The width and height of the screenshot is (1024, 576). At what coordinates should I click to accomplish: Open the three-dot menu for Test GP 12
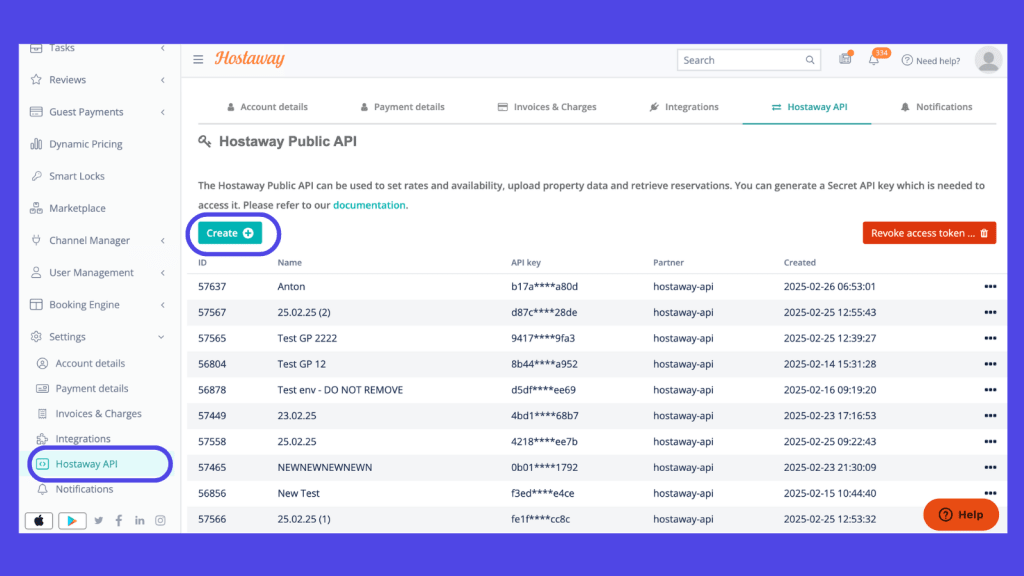990,364
